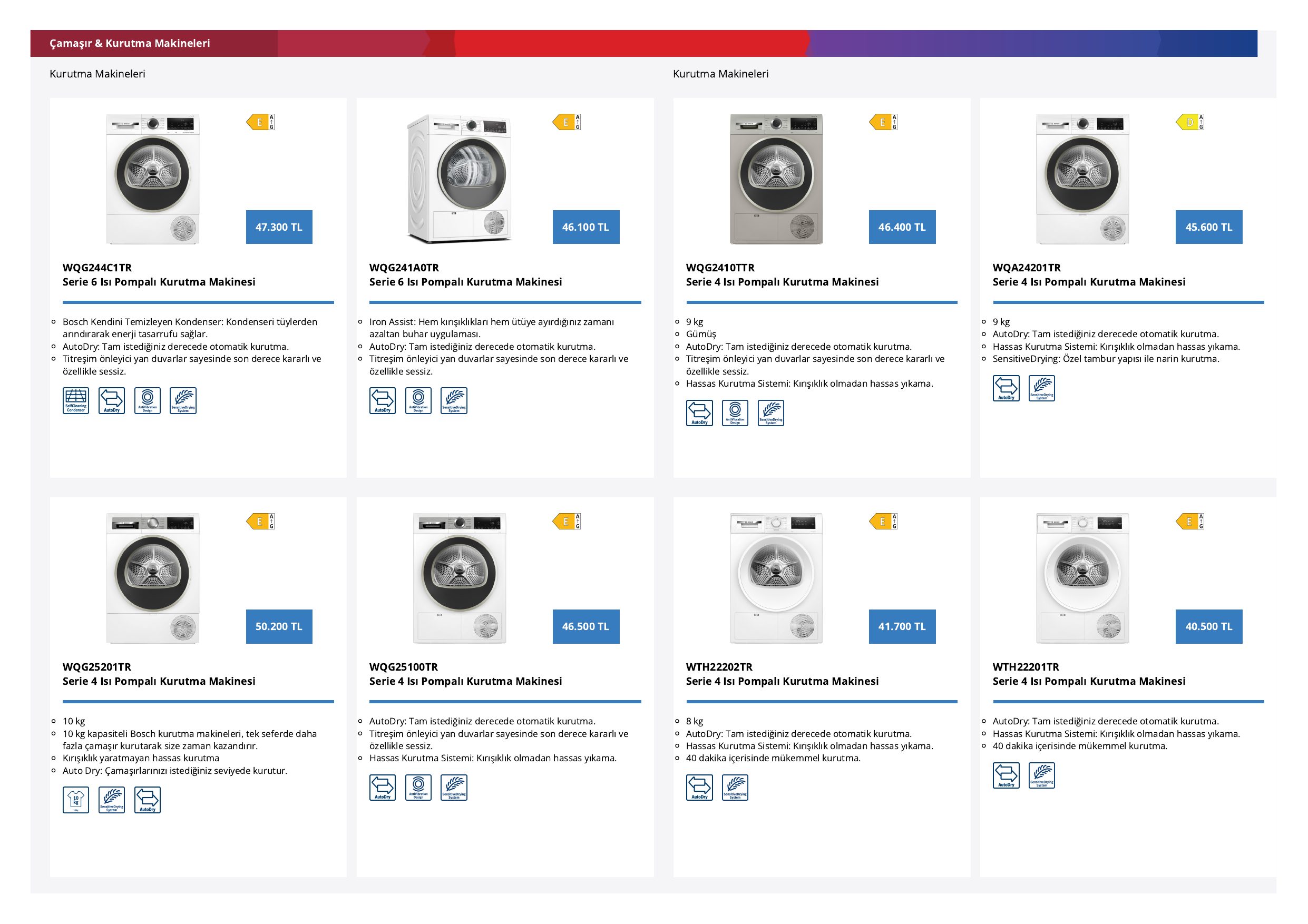Click the AutoDry icon under WQG244C1TR
Image resolution: width=1308 pixels, height=924 pixels.
pyautogui.click(x=112, y=400)
